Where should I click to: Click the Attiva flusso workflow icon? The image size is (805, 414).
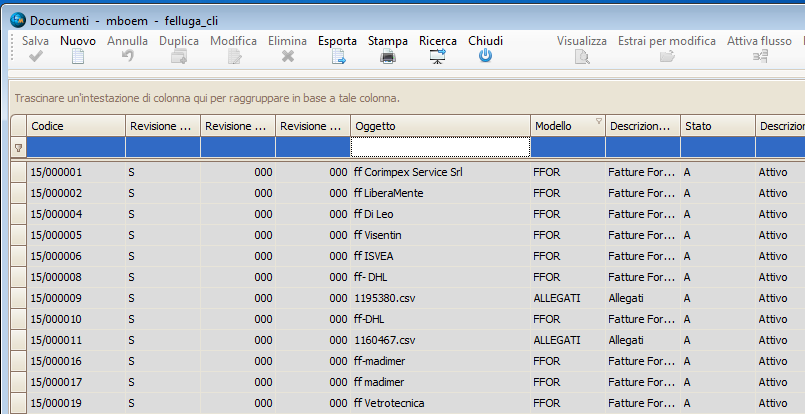(759, 57)
